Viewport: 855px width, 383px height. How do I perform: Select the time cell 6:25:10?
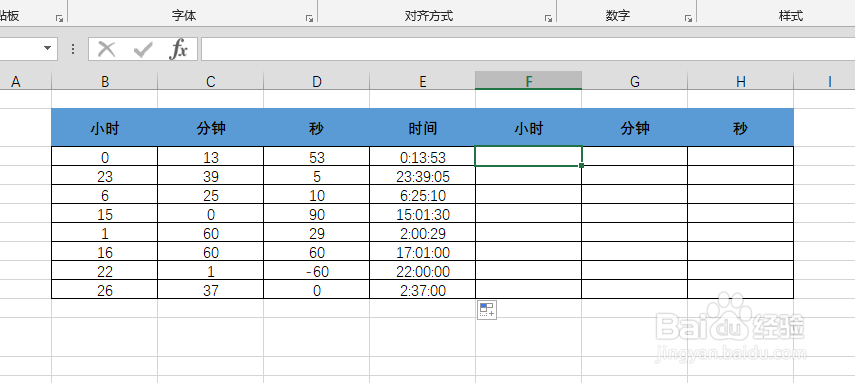tap(423, 195)
